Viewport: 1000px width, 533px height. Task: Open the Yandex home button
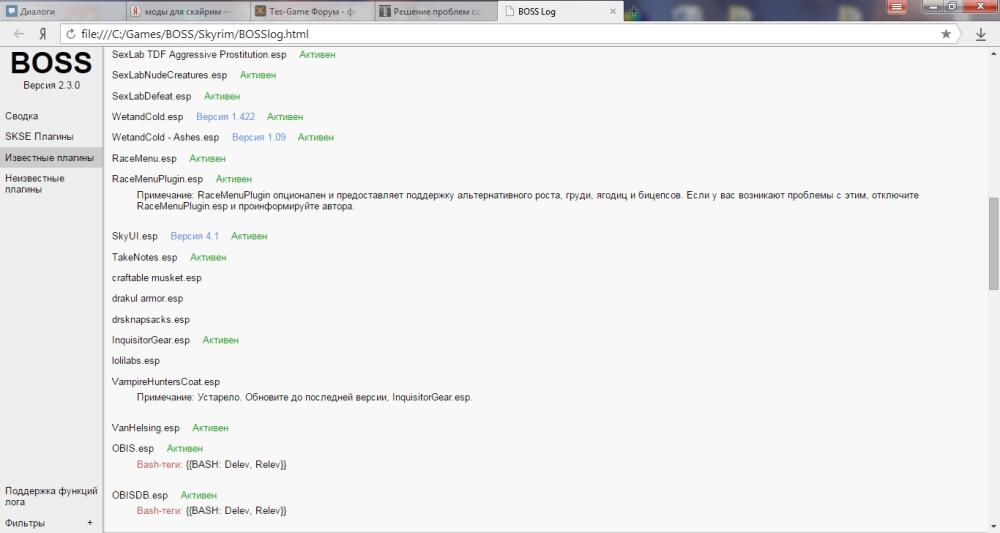[43, 34]
